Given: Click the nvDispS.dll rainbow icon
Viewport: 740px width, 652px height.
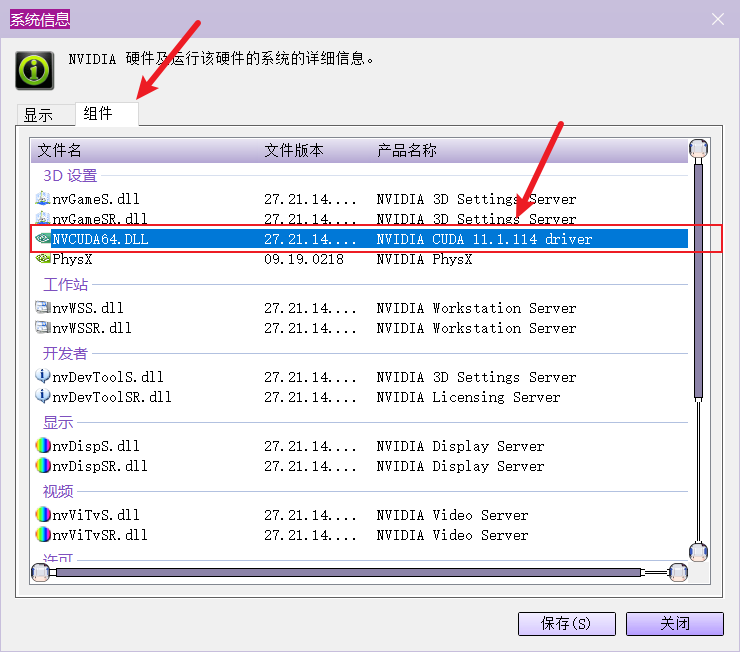Looking at the screenshot, I should point(42,445).
